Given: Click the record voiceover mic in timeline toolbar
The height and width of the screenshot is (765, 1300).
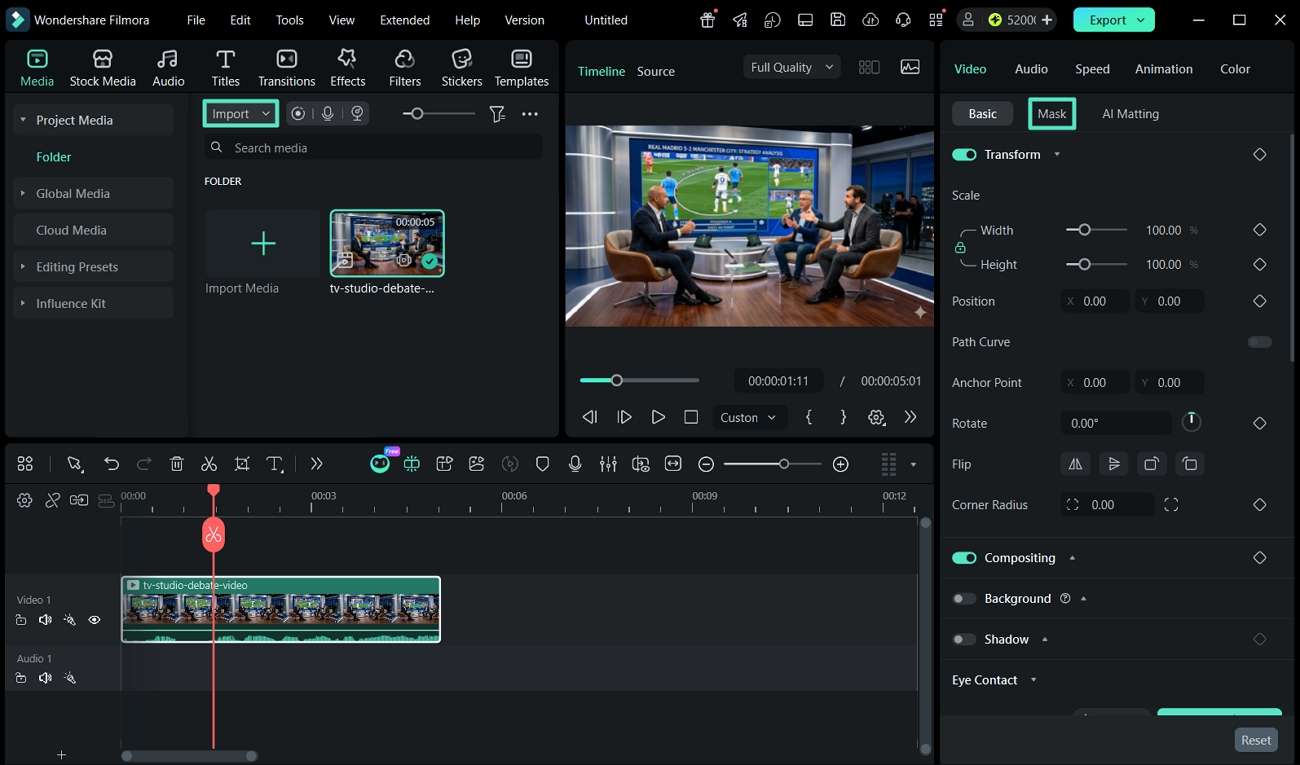Looking at the screenshot, I should point(575,464).
